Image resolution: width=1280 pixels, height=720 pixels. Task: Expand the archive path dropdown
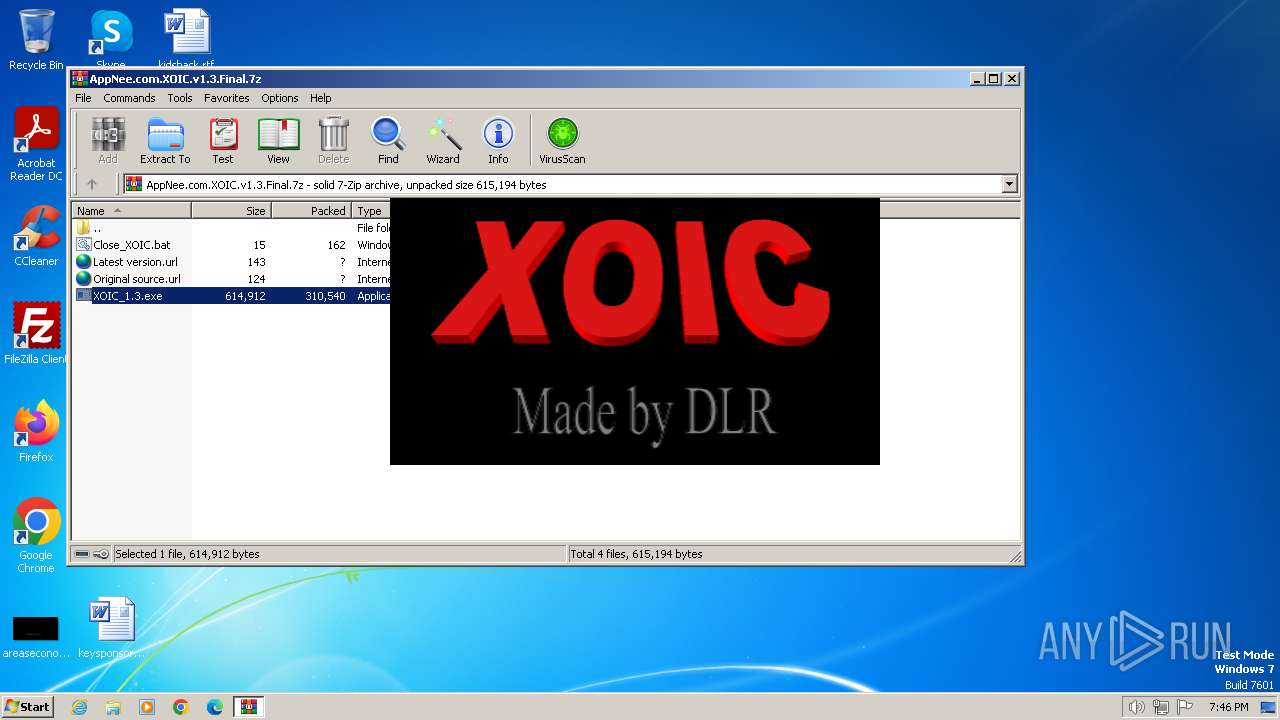pos(1009,184)
